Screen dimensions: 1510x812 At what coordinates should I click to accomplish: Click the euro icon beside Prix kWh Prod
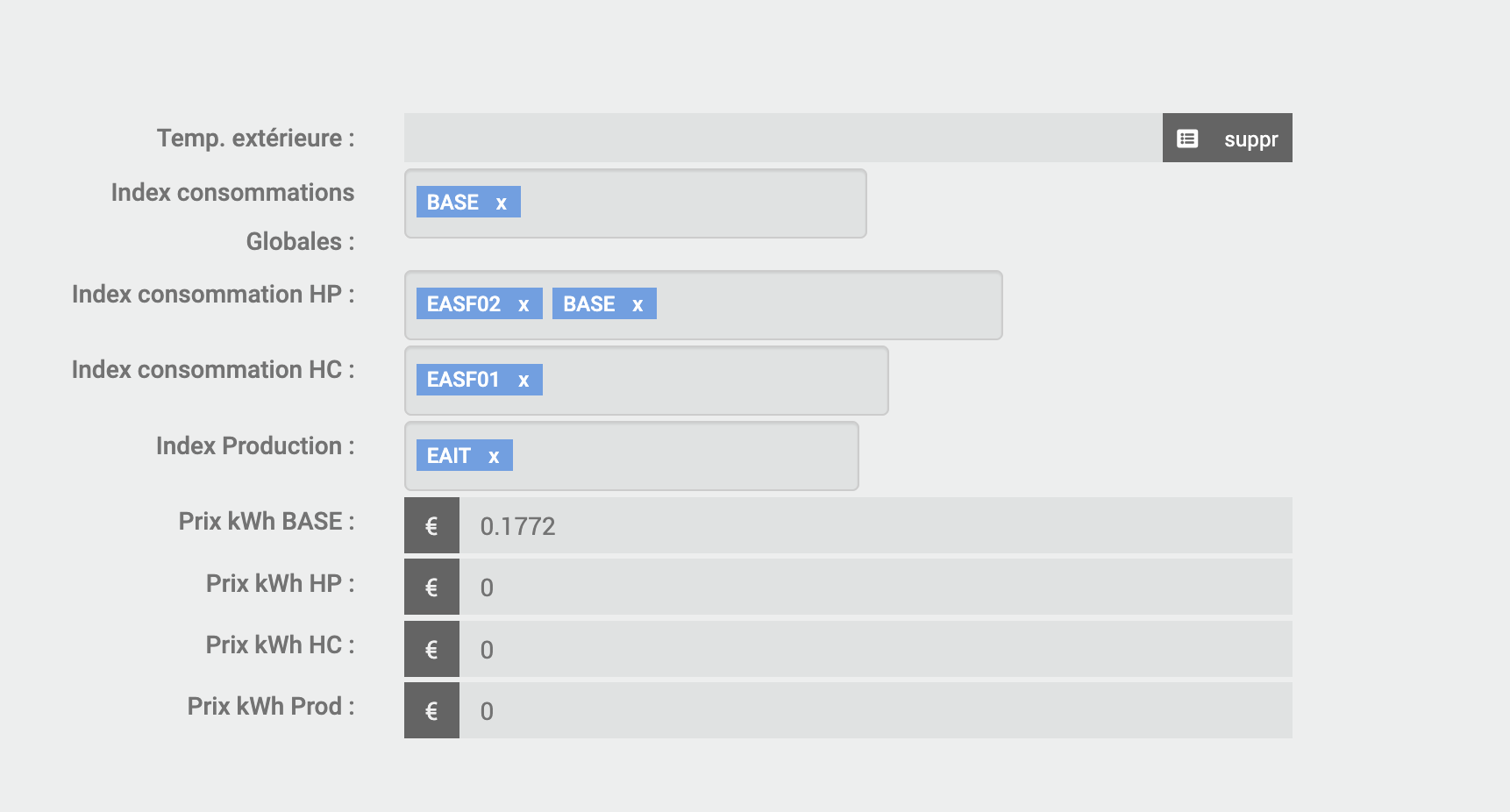(x=431, y=711)
